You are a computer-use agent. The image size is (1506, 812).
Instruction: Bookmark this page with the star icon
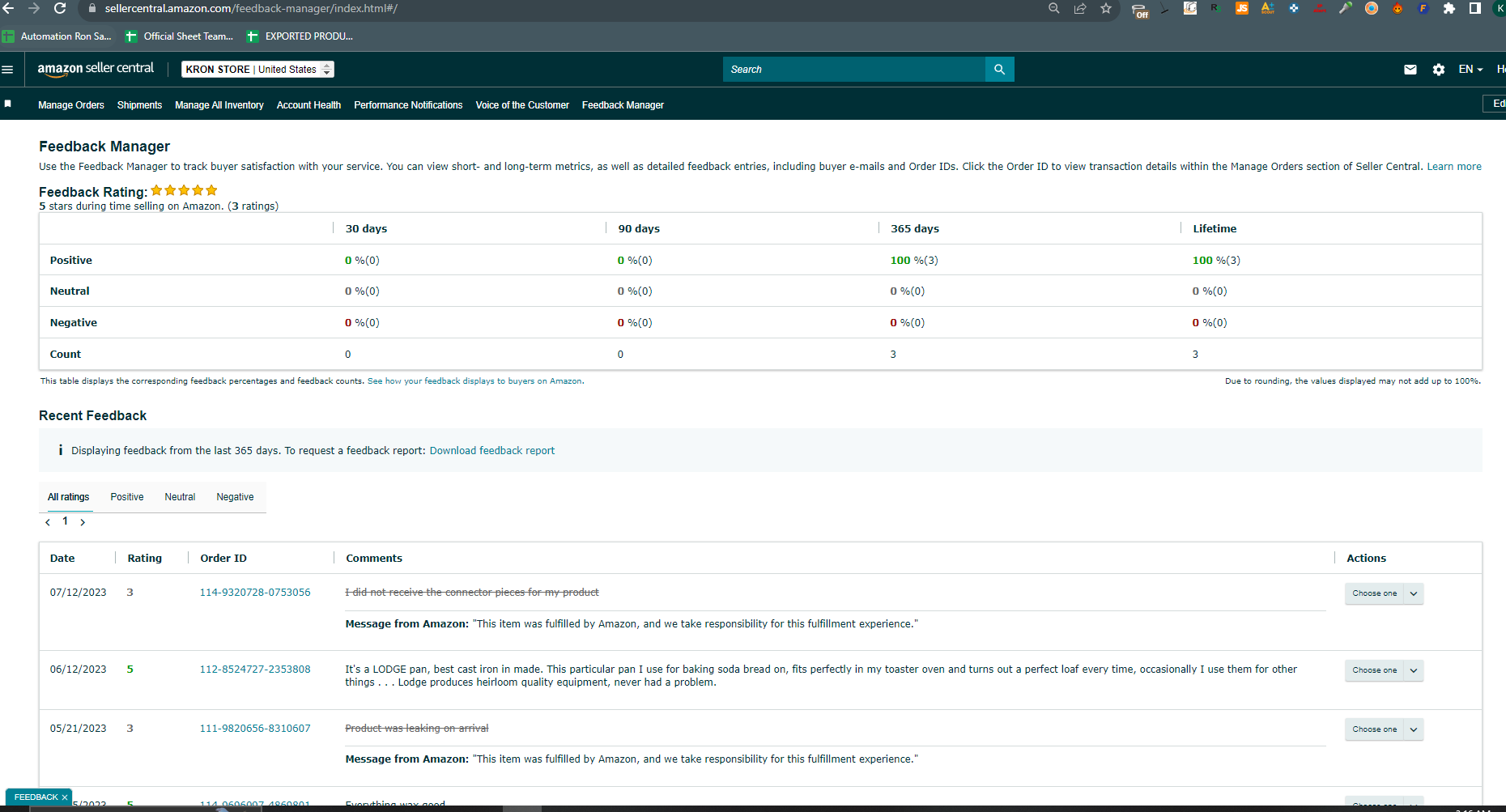tap(1106, 8)
